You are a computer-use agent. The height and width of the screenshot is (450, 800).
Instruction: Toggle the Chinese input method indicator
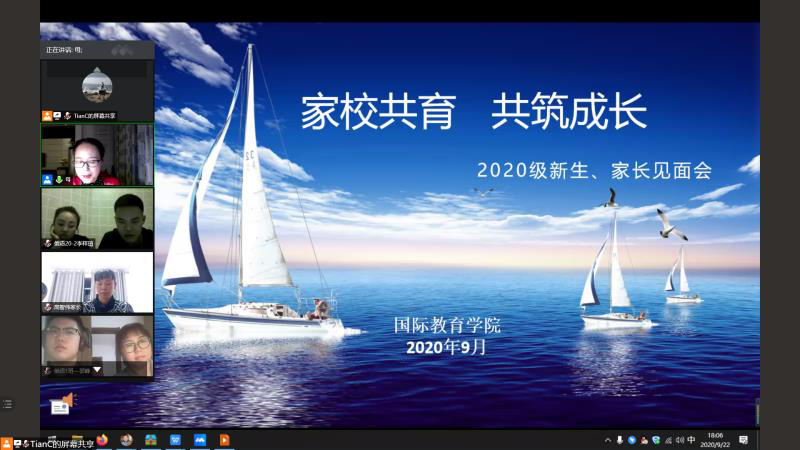692,440
